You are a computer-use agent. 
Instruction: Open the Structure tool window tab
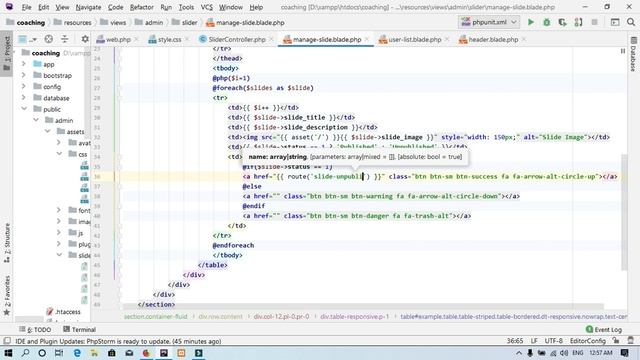[x=7, y=242]
